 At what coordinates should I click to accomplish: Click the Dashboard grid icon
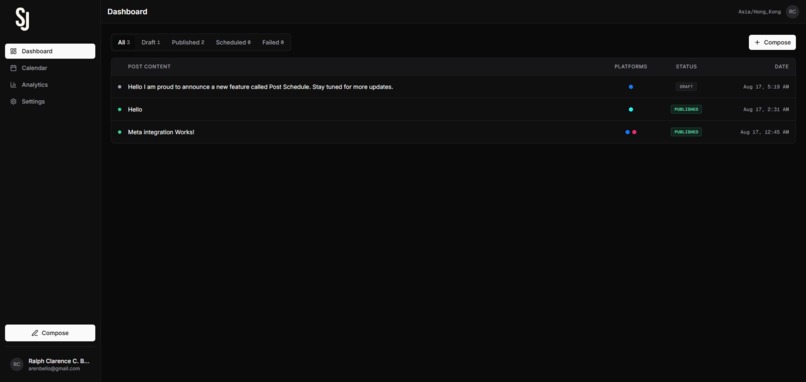click(13, 51)
